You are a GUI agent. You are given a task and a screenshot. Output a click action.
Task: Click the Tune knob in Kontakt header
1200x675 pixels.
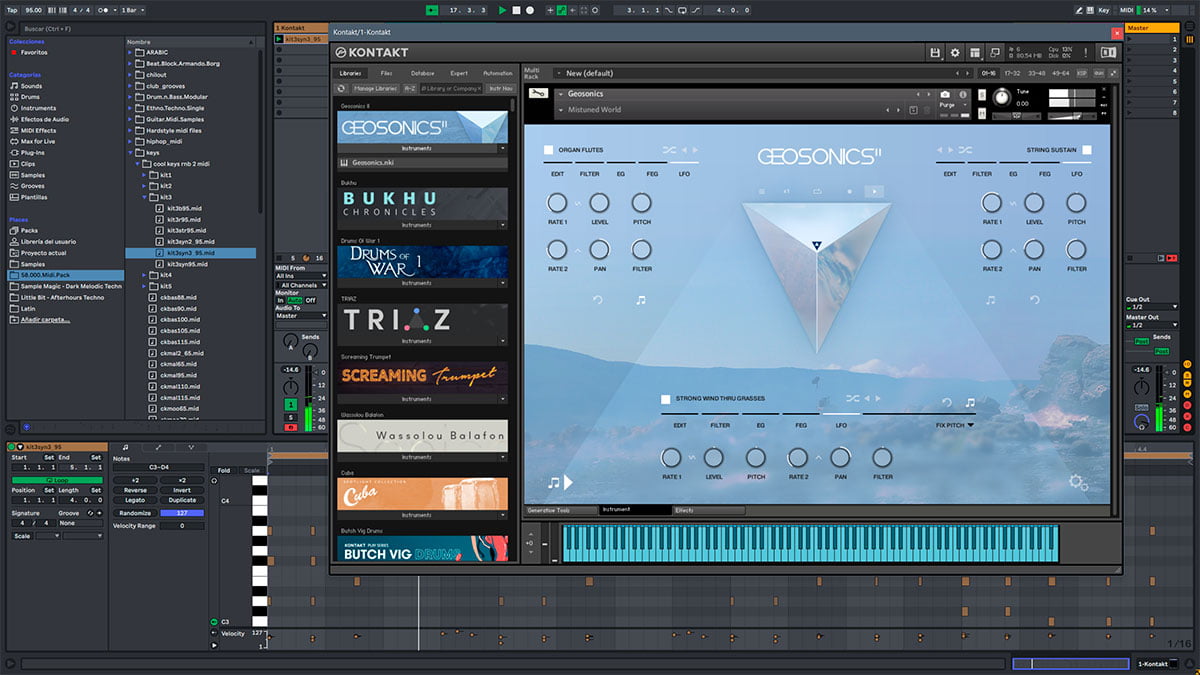click(x=1002, y=97)
